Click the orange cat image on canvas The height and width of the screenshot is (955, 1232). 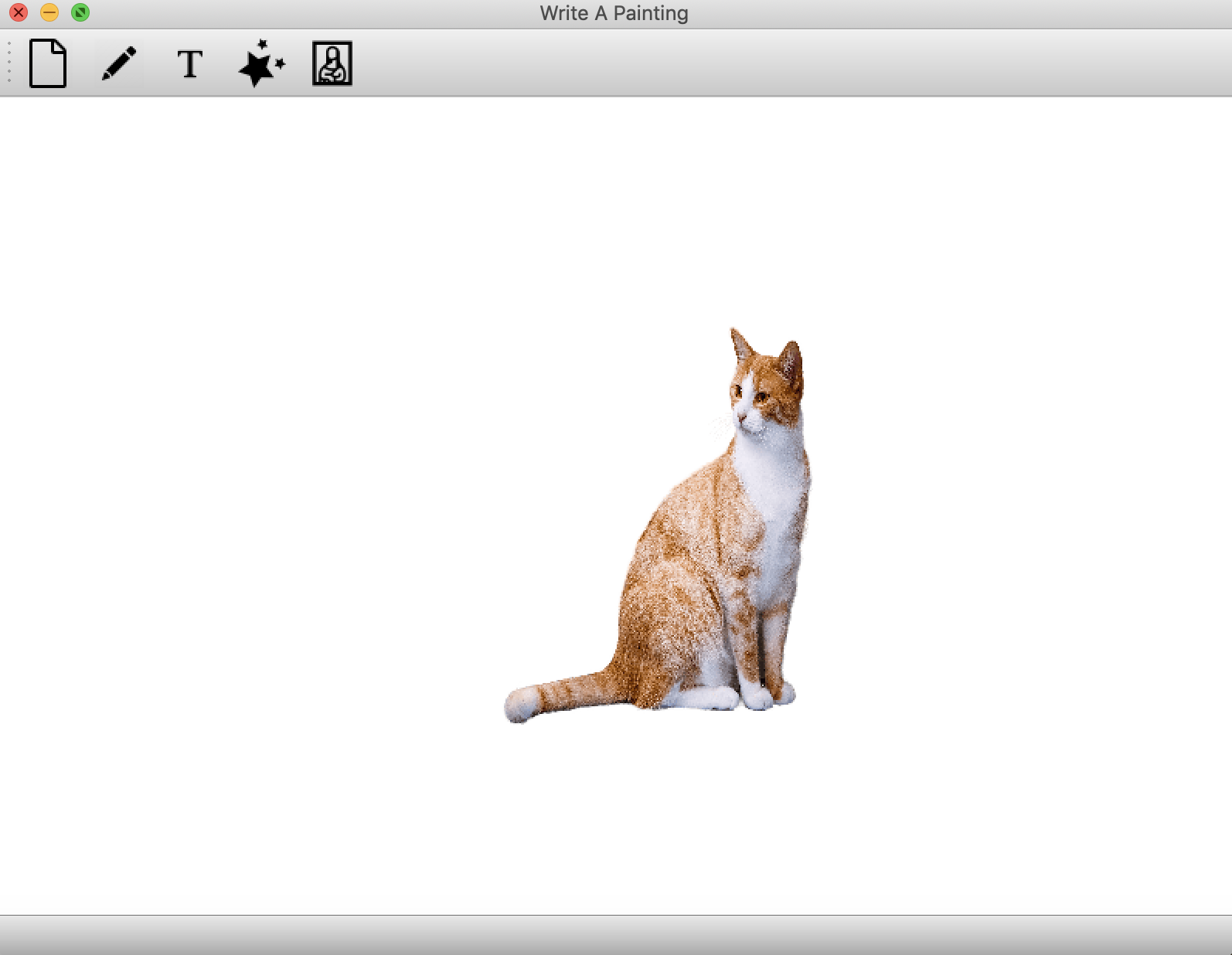[x=659, y=525]
